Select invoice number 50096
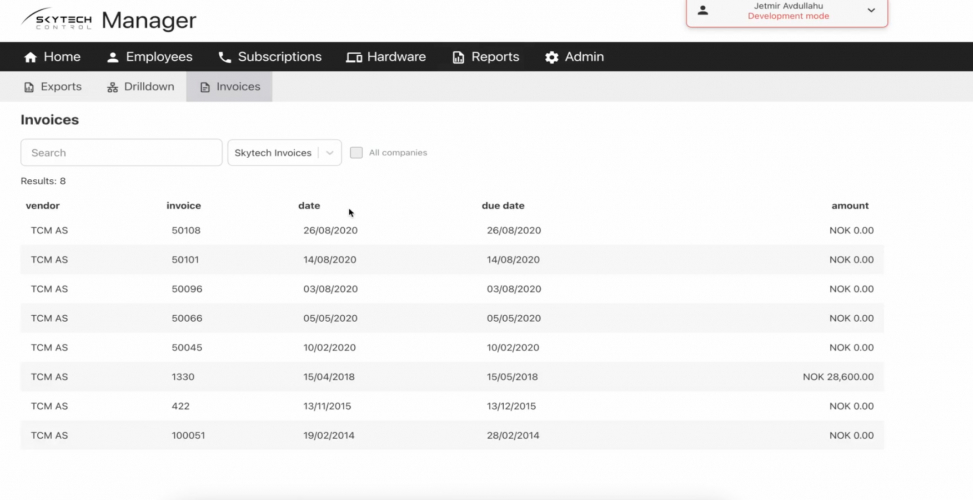This screenshot has width=973, height=500. 187,289
